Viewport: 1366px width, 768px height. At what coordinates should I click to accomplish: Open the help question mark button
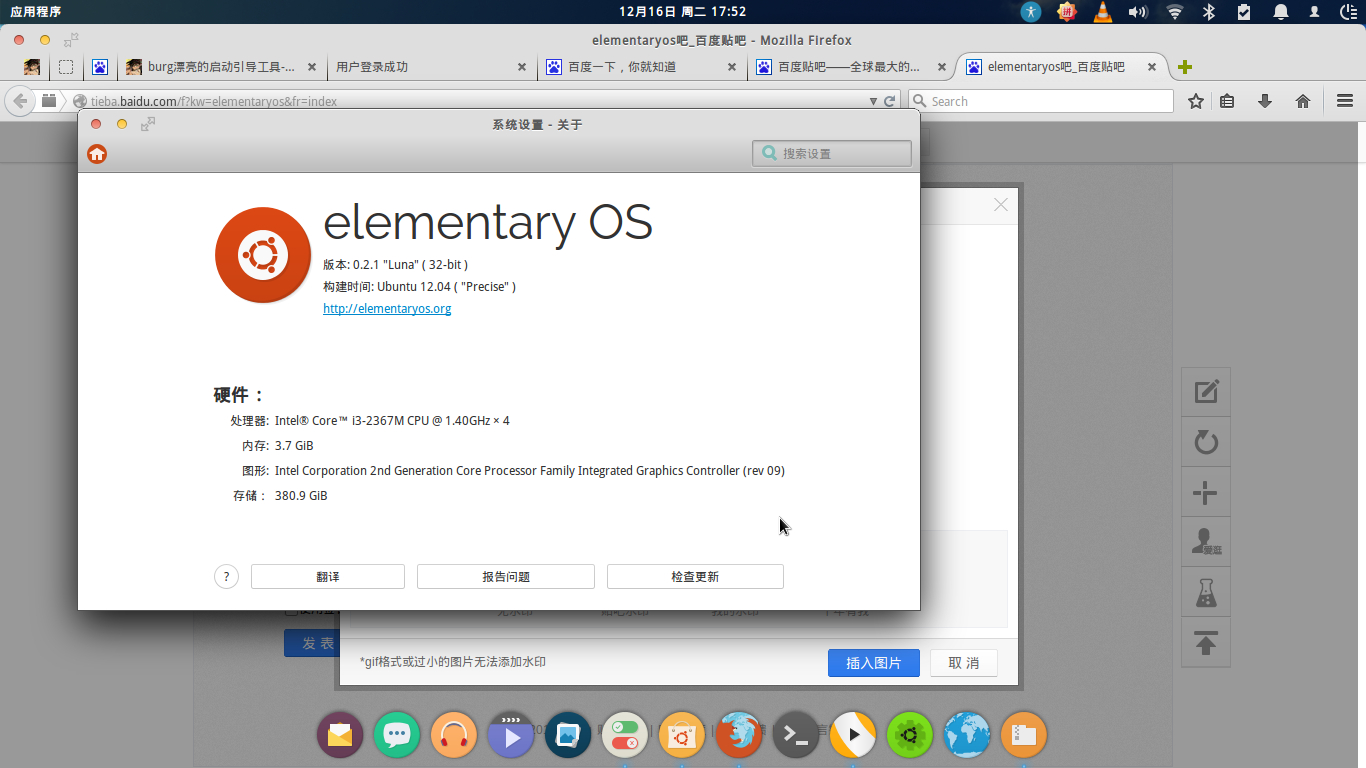[x=227, y=576]
